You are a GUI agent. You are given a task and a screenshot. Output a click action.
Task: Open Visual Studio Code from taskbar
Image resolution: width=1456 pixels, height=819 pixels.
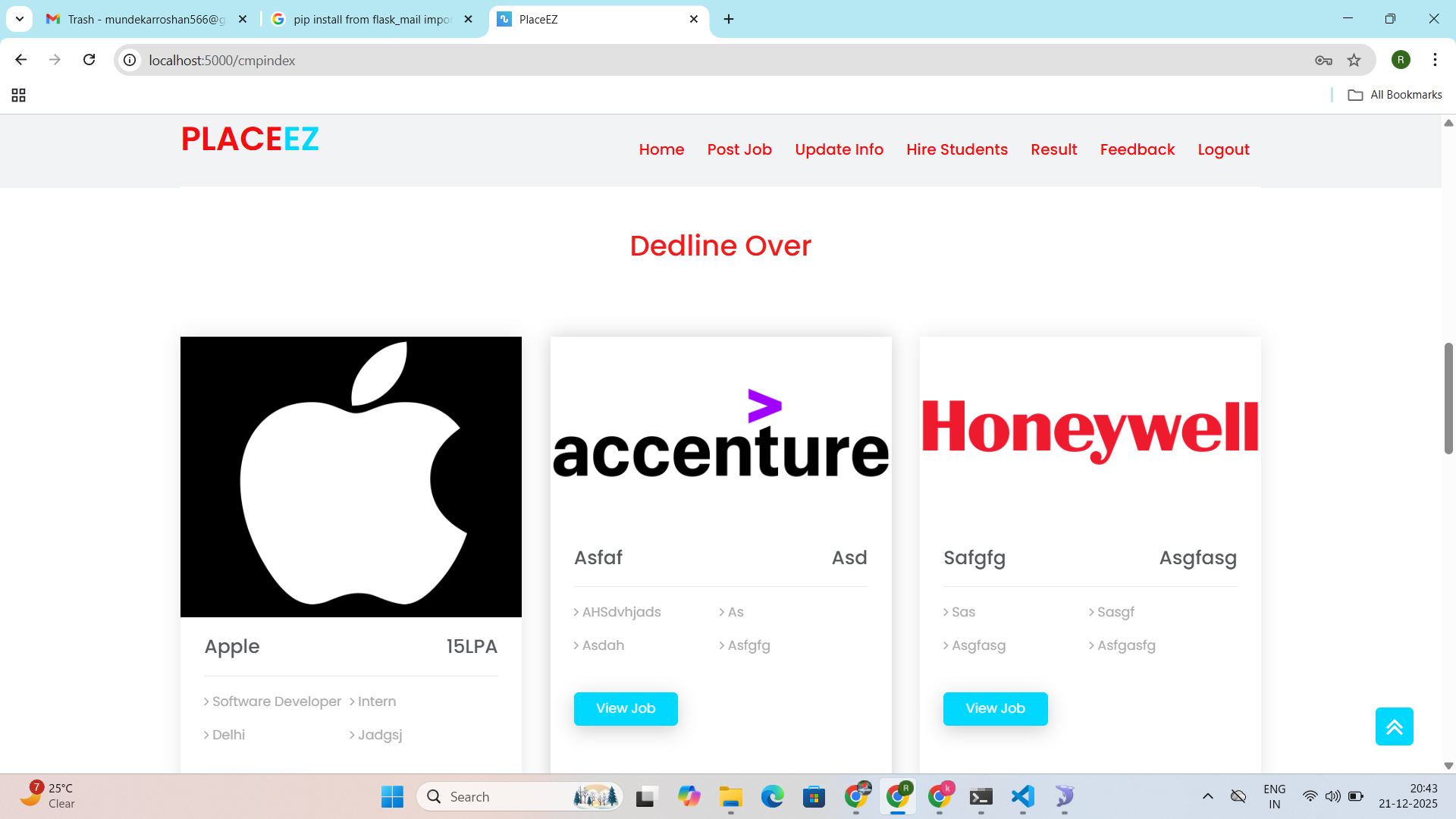click(x=1022, y=796)
